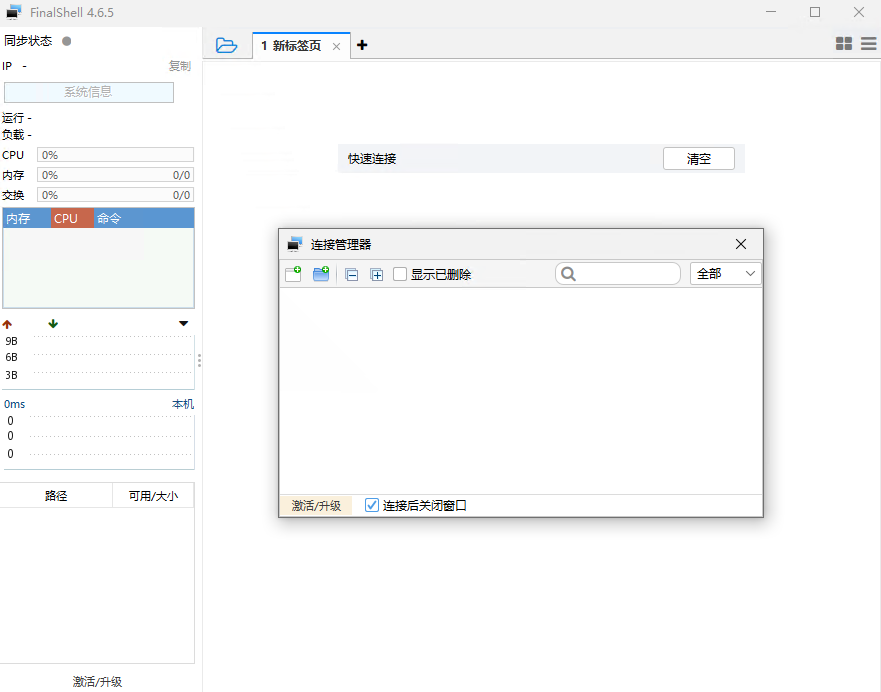Expand all entries in 连接管理器
This screenshot has height=692, width=881.
coord(376,275)
